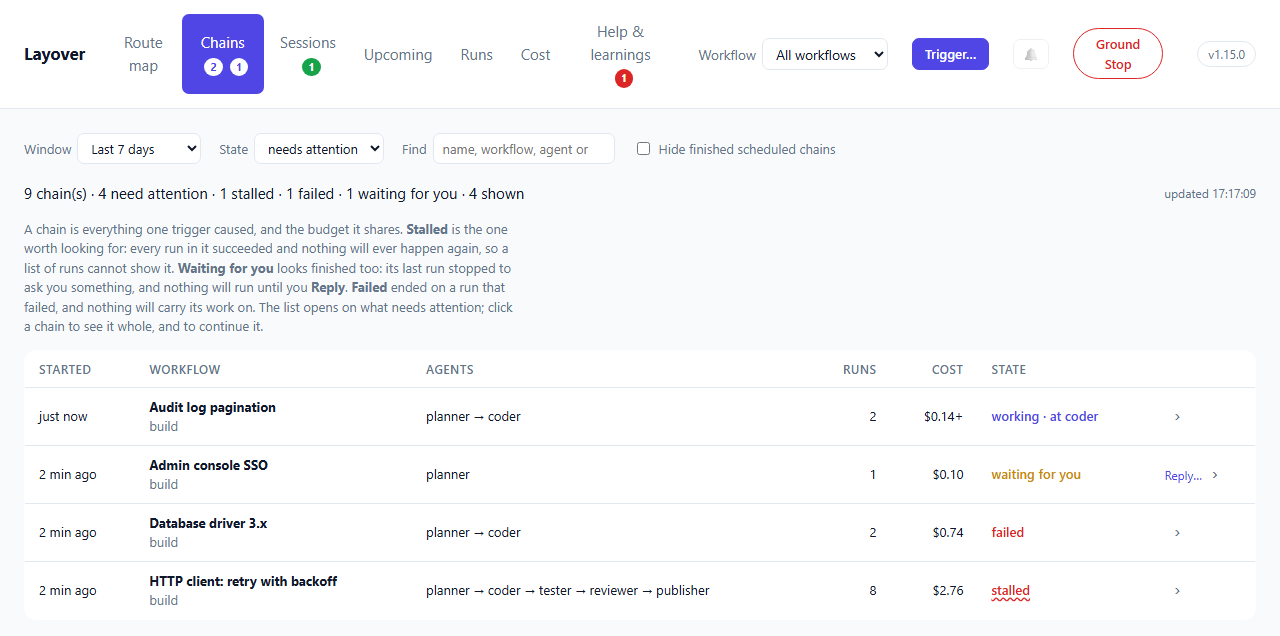Click the Trigger... button
1280x636 pixels.
coord(950,54)
